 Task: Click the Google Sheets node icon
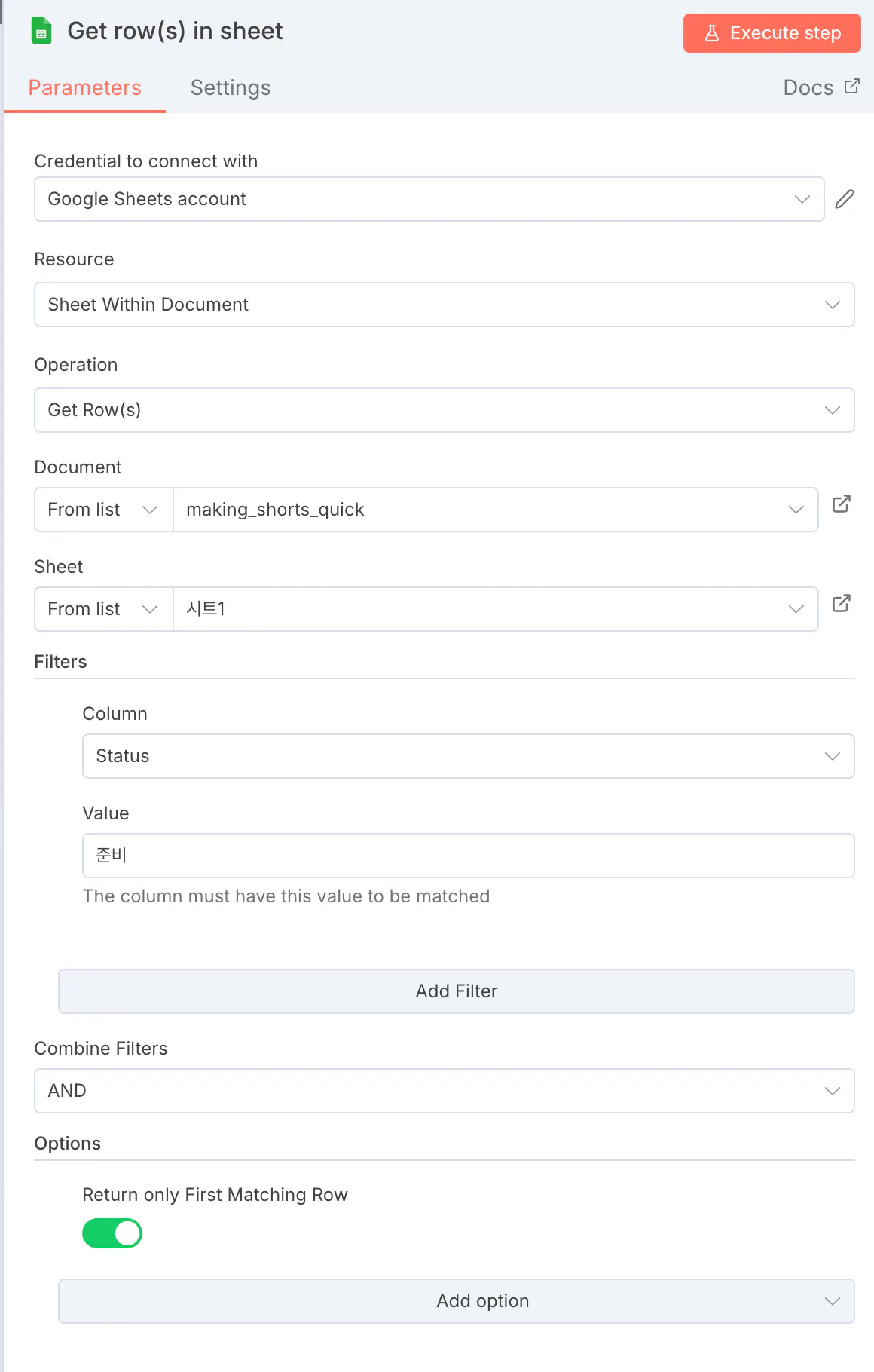41,31
